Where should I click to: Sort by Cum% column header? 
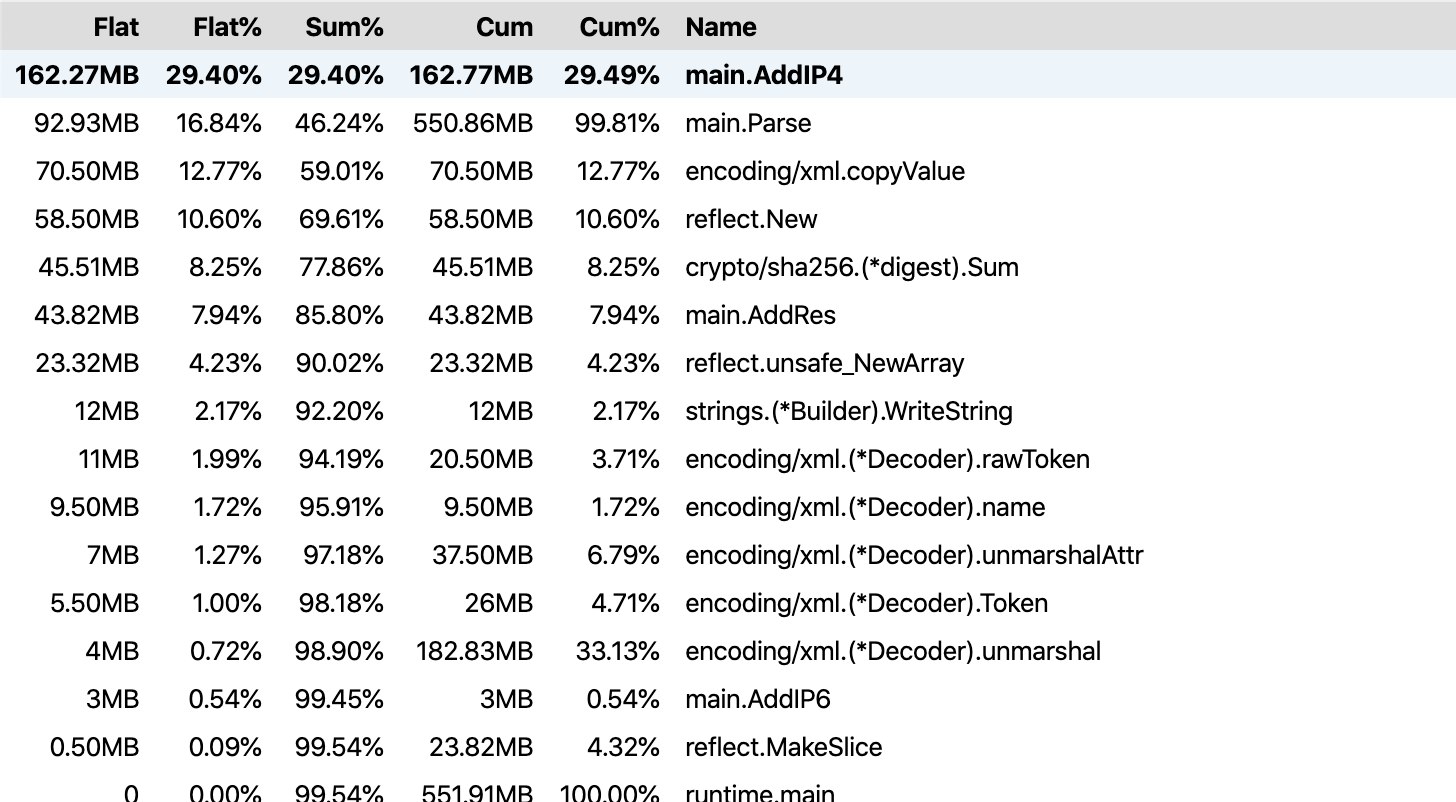tap(619, 27)
